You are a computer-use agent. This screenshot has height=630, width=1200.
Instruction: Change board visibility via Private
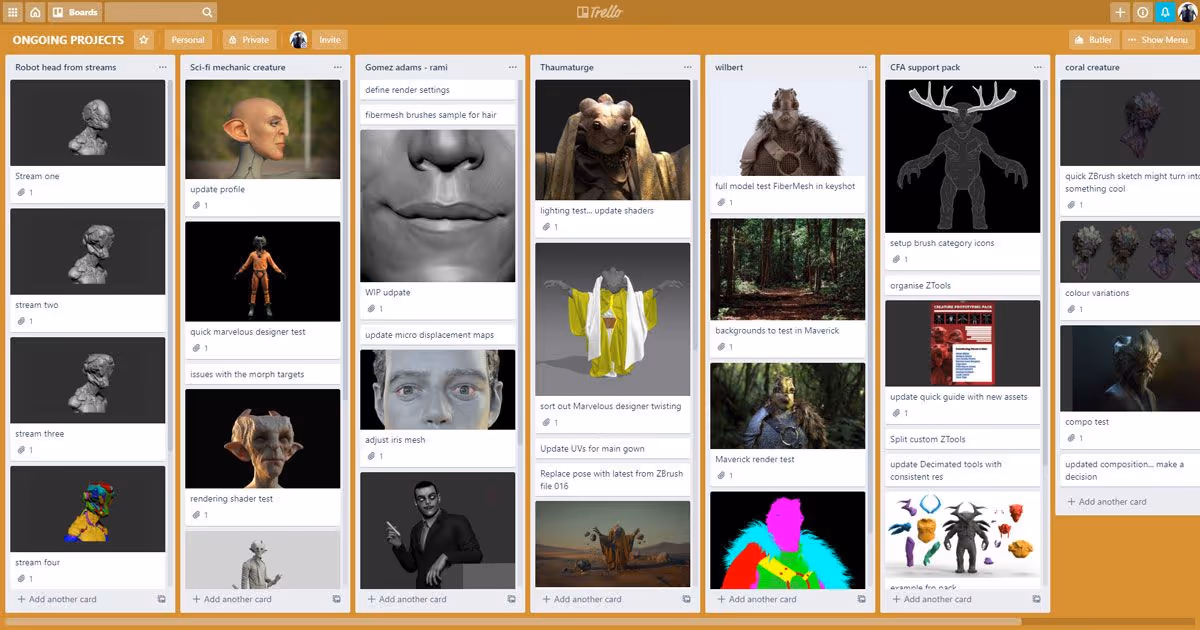(x=249, y=40)
